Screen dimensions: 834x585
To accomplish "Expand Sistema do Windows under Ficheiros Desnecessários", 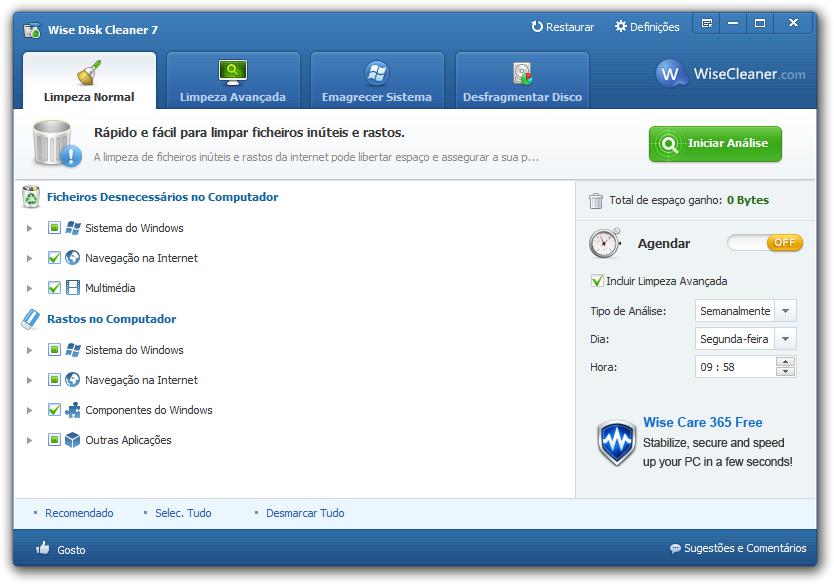I will pyautogui.click(x=30, y=228).
